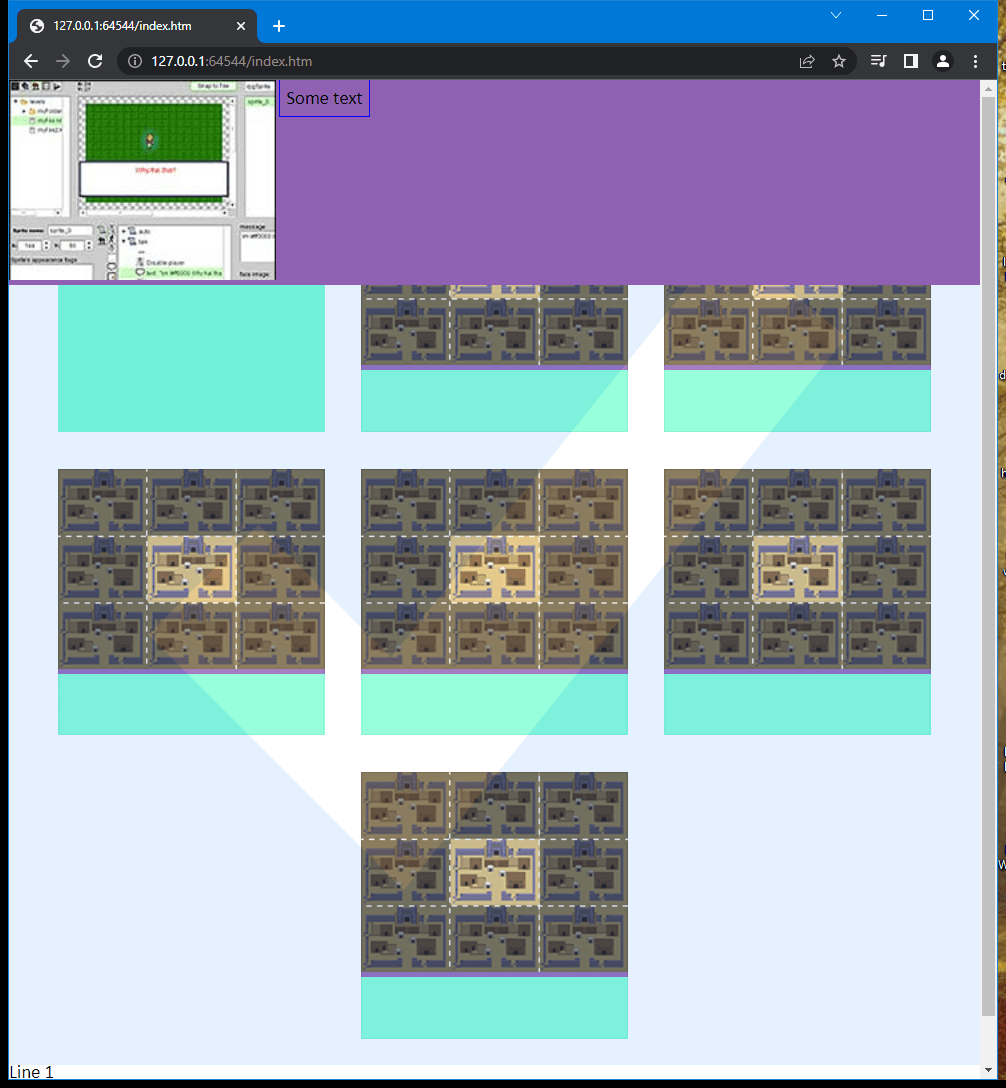Screen dimensions: 1006x1088
Task: Open a new tab with plus
Action: [x=279, y=26]
